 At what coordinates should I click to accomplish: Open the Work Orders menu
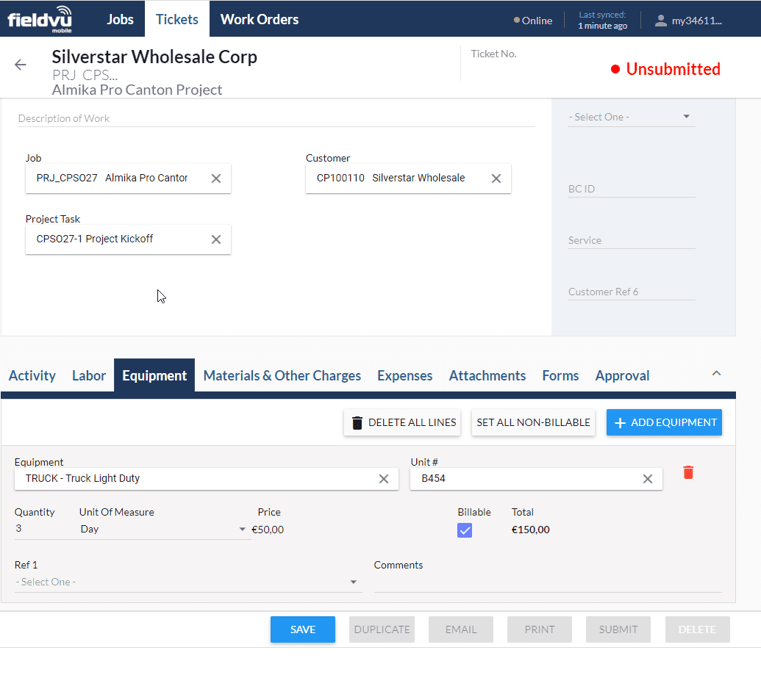(260, 19)
